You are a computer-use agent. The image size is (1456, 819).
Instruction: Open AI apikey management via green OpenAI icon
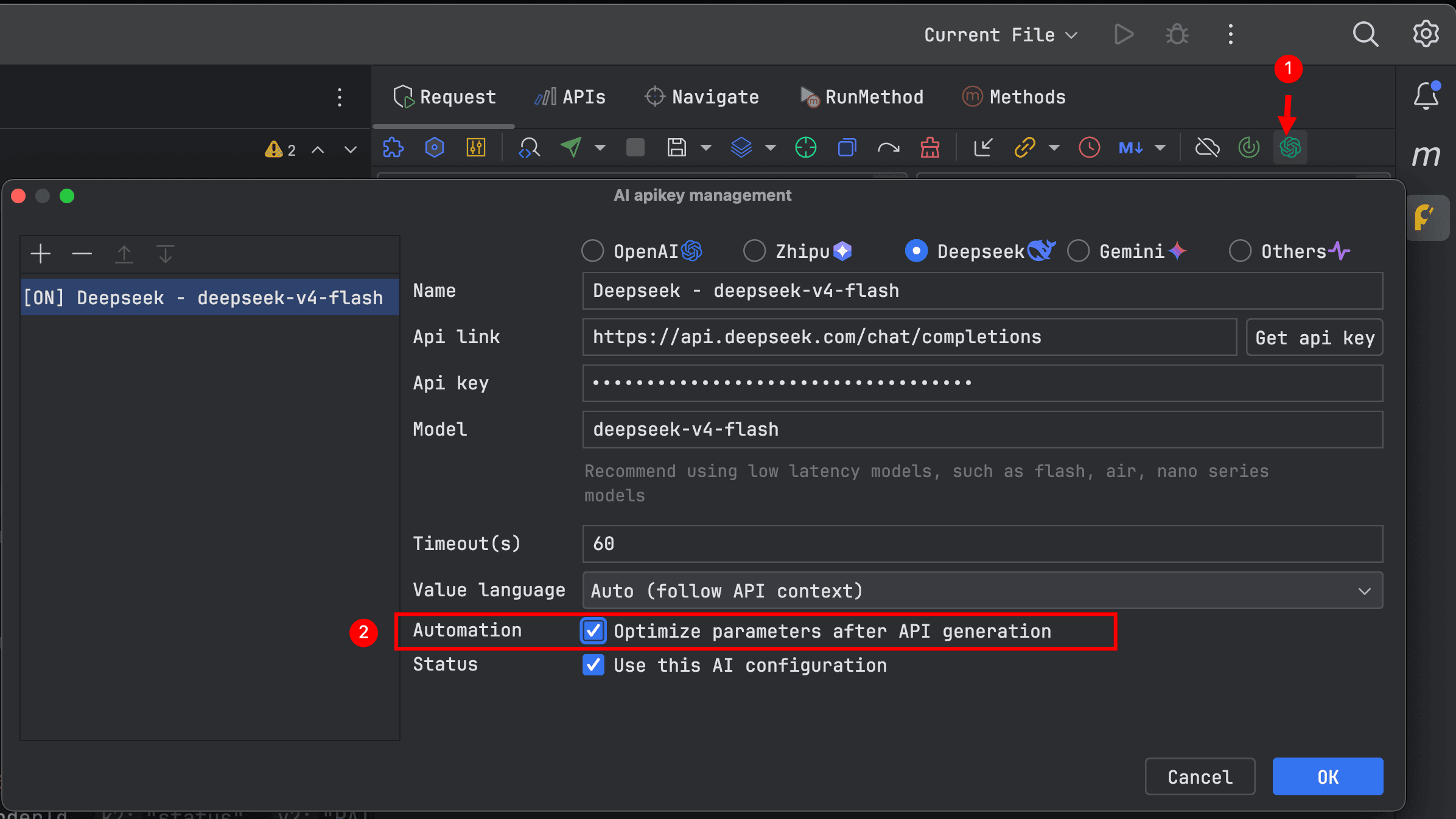click(1290, 147)
